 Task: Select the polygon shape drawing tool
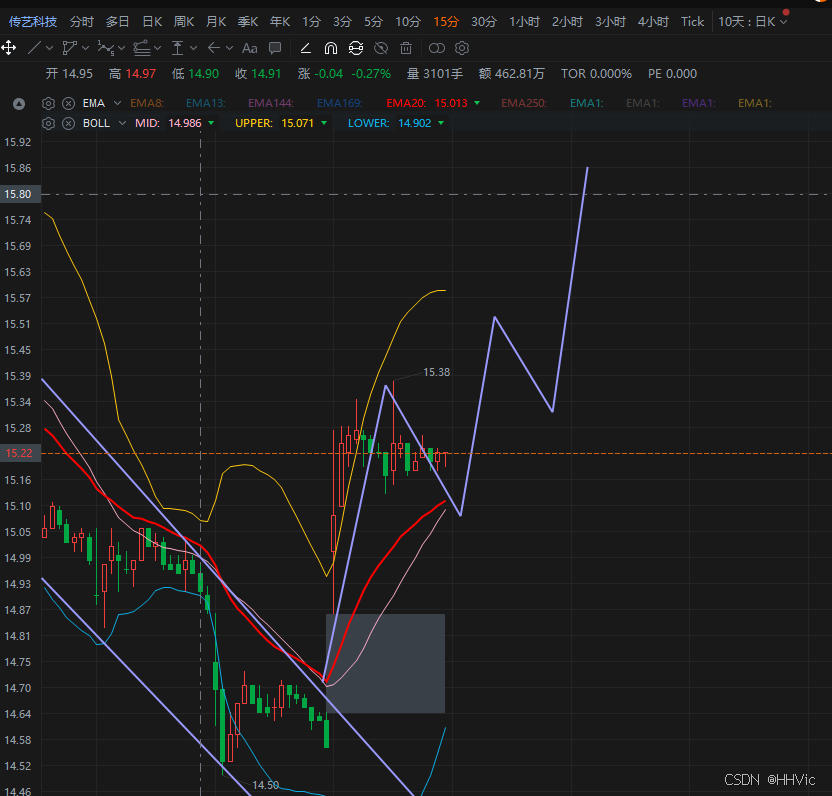point(70,48)
